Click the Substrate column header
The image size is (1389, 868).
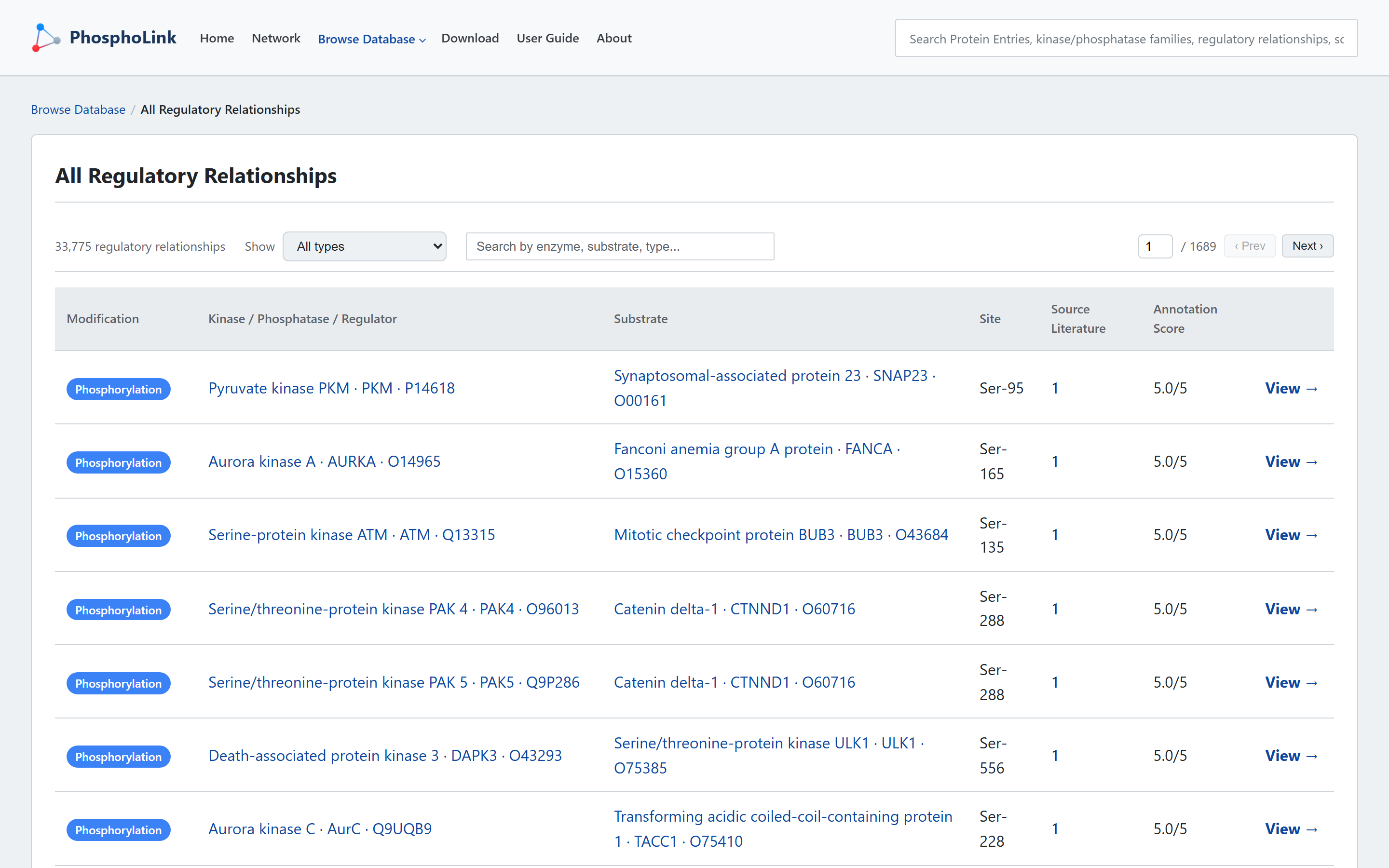point(640,319)
